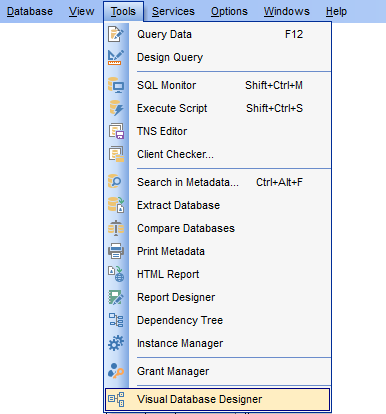Image resolution: width=386 pixels, height=414 pixels.
Task: Click the TNS Editor icon
Action: (116, 131)
